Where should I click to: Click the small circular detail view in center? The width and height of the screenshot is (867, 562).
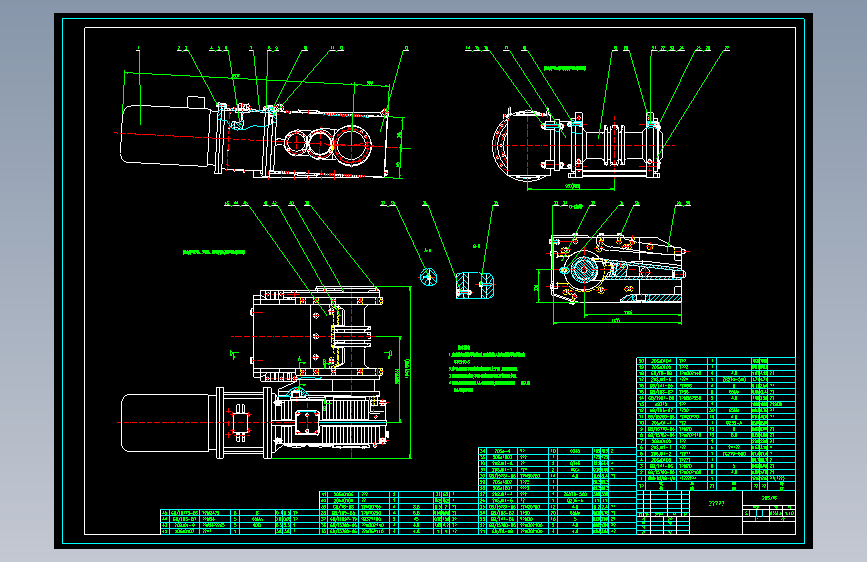pos(429,277)
